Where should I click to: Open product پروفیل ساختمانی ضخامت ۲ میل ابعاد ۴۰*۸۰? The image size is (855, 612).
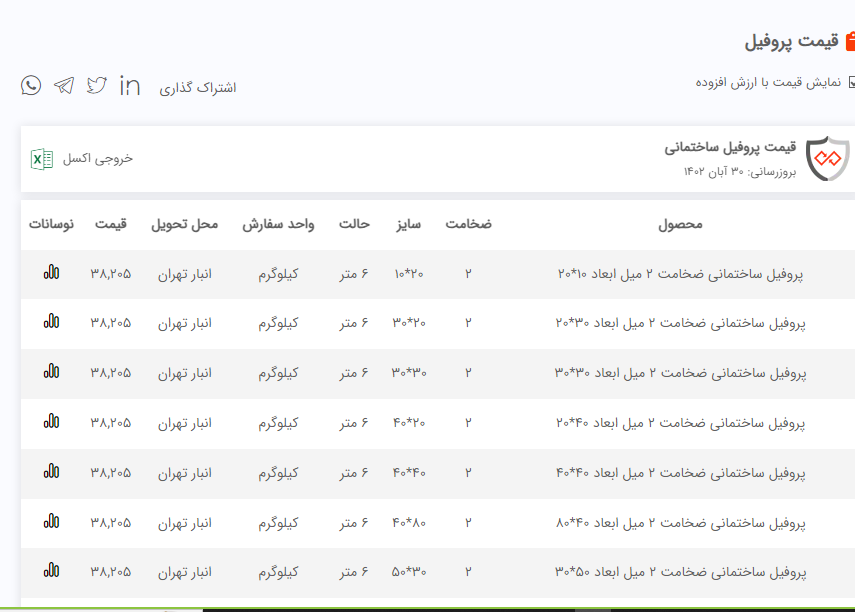(680, 522)
